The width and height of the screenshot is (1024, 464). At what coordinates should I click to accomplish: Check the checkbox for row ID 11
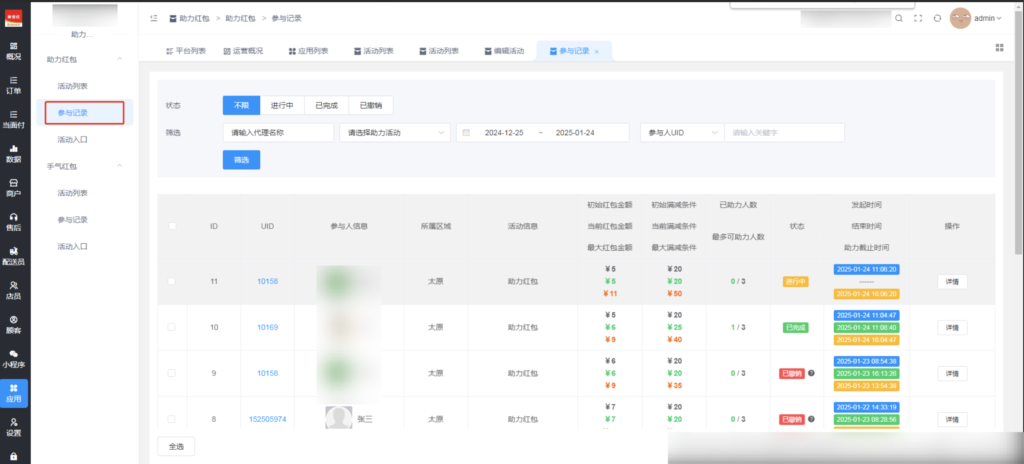point(172,281)
